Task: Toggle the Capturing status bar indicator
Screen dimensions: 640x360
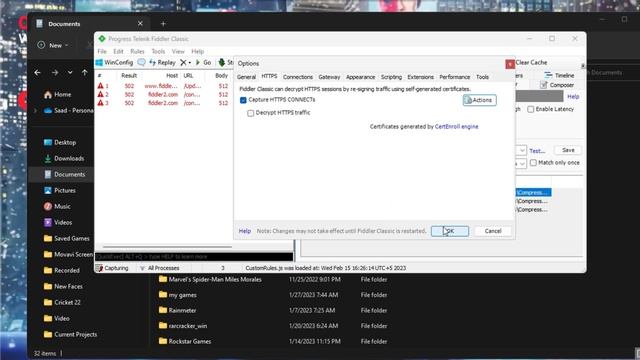Action: click(x=112, y=268)
